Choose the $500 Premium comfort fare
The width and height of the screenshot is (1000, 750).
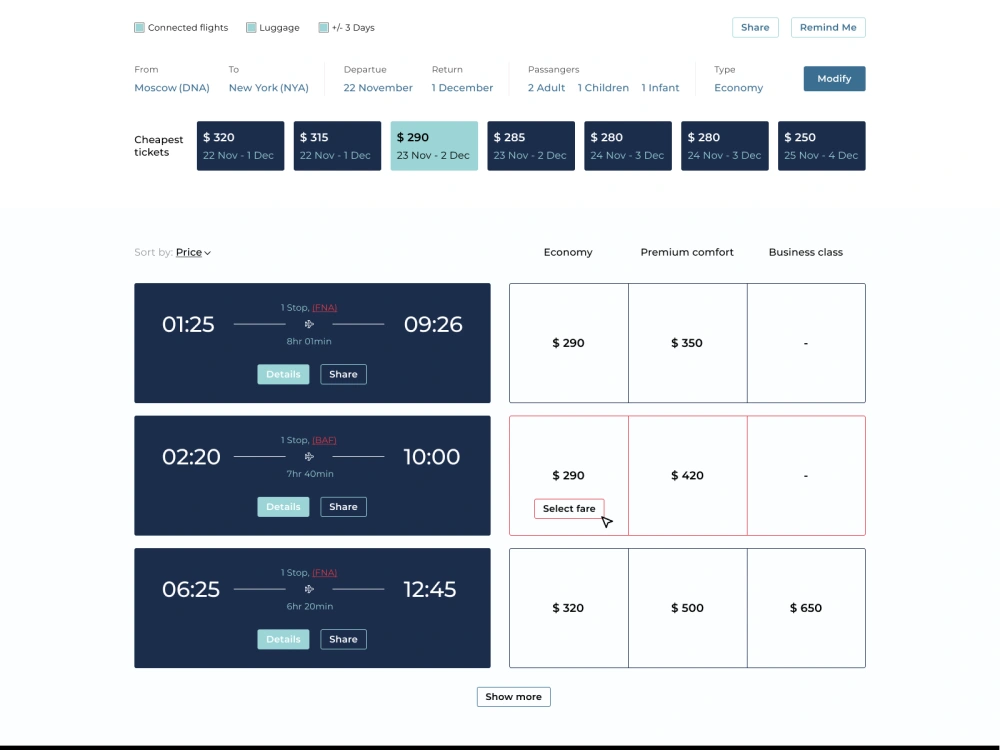pyautogui.click(x=688, y=608)
